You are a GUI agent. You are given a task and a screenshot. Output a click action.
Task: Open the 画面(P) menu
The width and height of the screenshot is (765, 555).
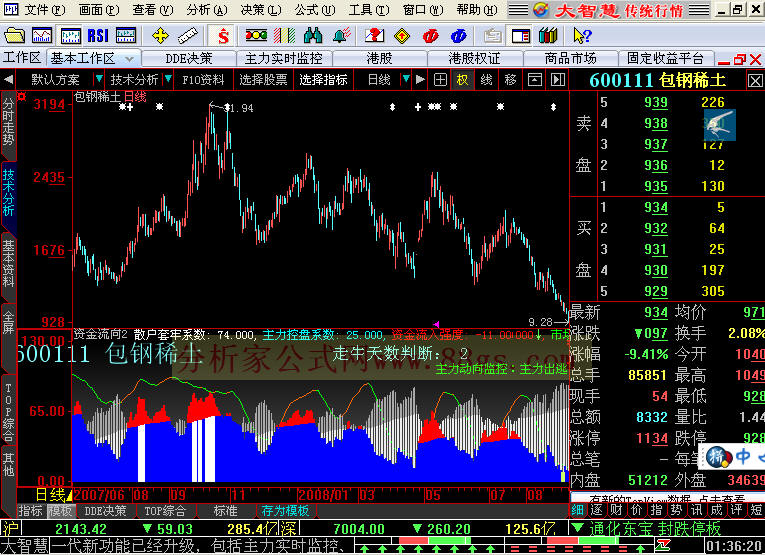pyautogui.click(x=98, y=10)
